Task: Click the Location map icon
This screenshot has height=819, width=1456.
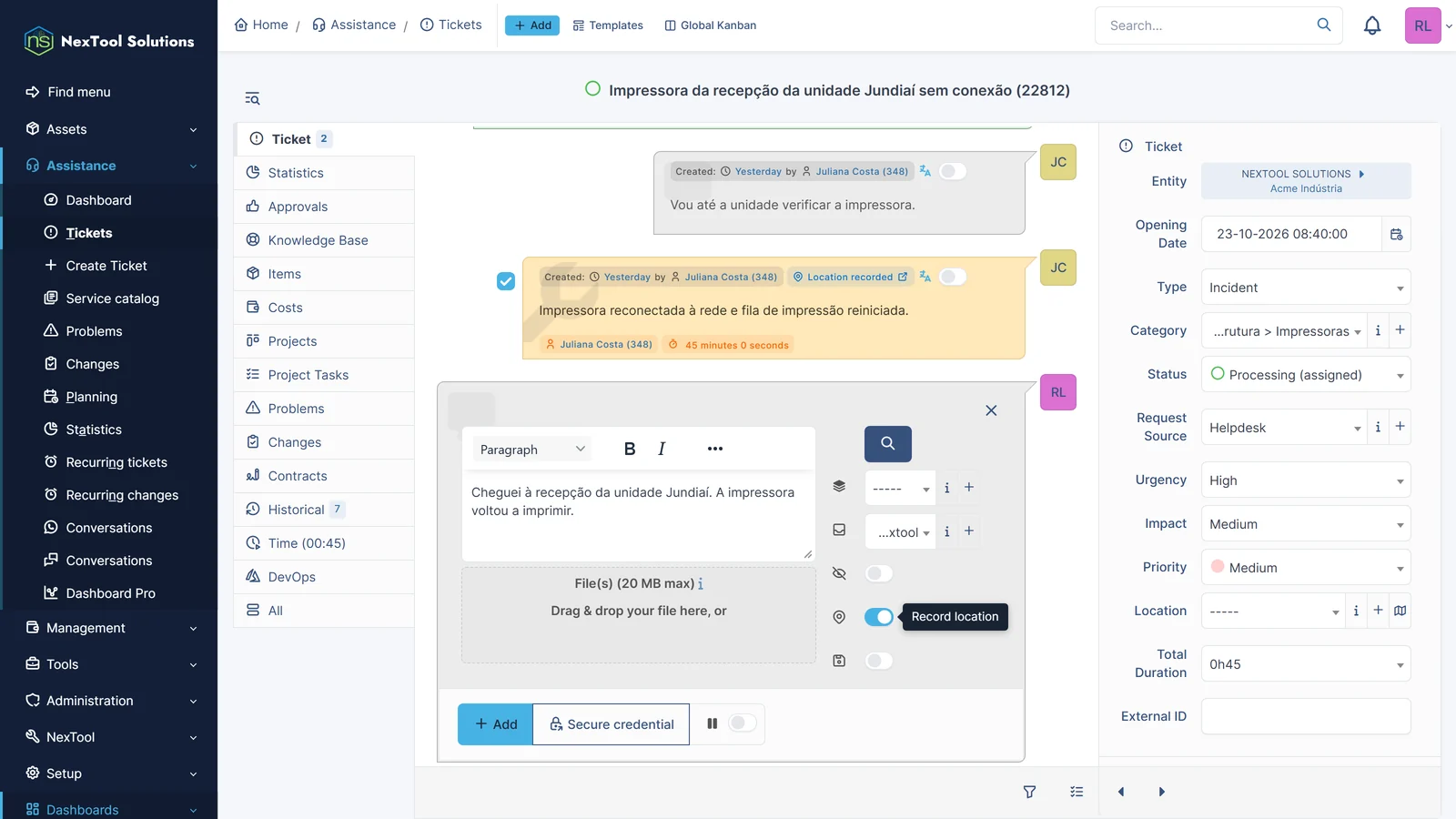Action: [x=1400, y=611]
